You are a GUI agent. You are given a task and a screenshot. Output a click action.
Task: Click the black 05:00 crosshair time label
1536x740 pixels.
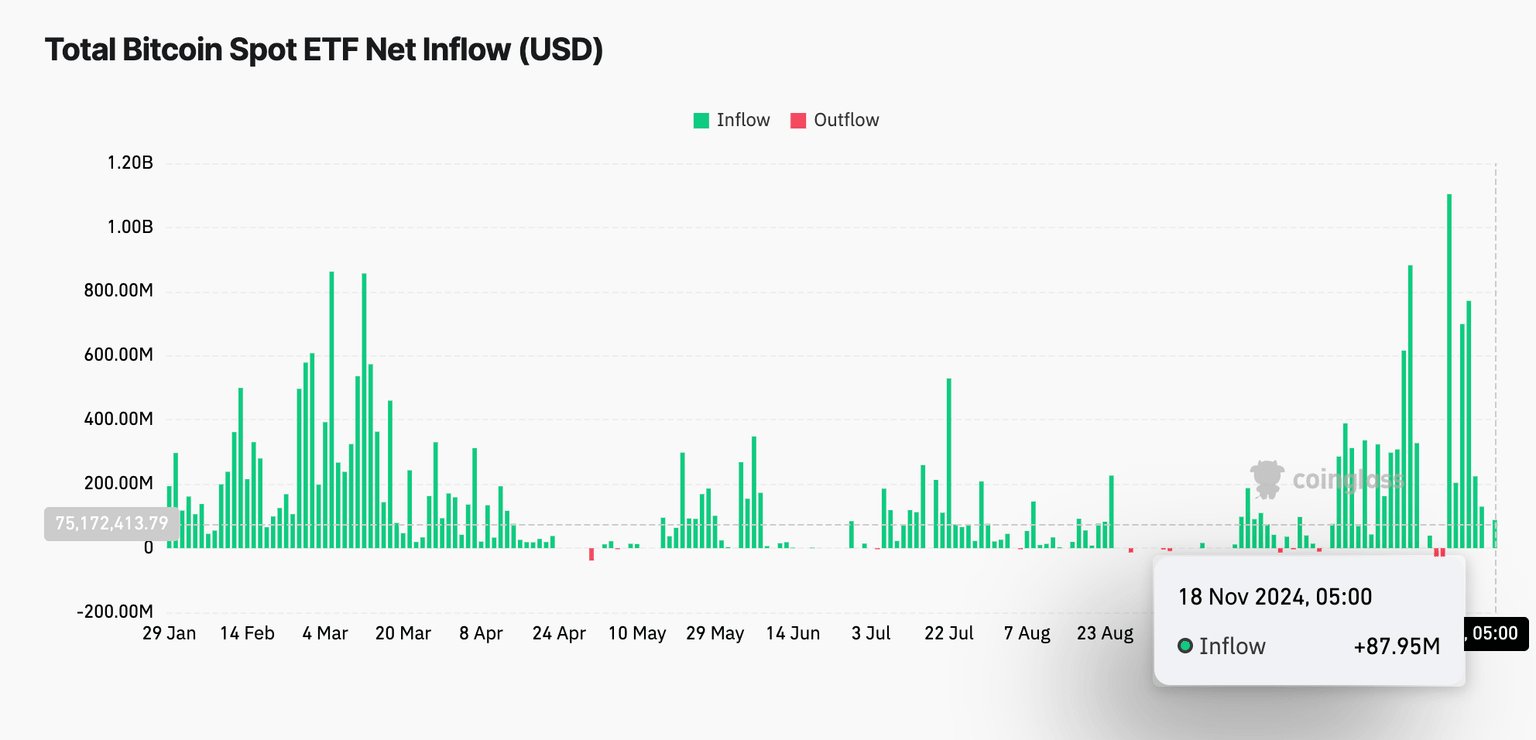pyautogui.click(x=1497, y=633)
